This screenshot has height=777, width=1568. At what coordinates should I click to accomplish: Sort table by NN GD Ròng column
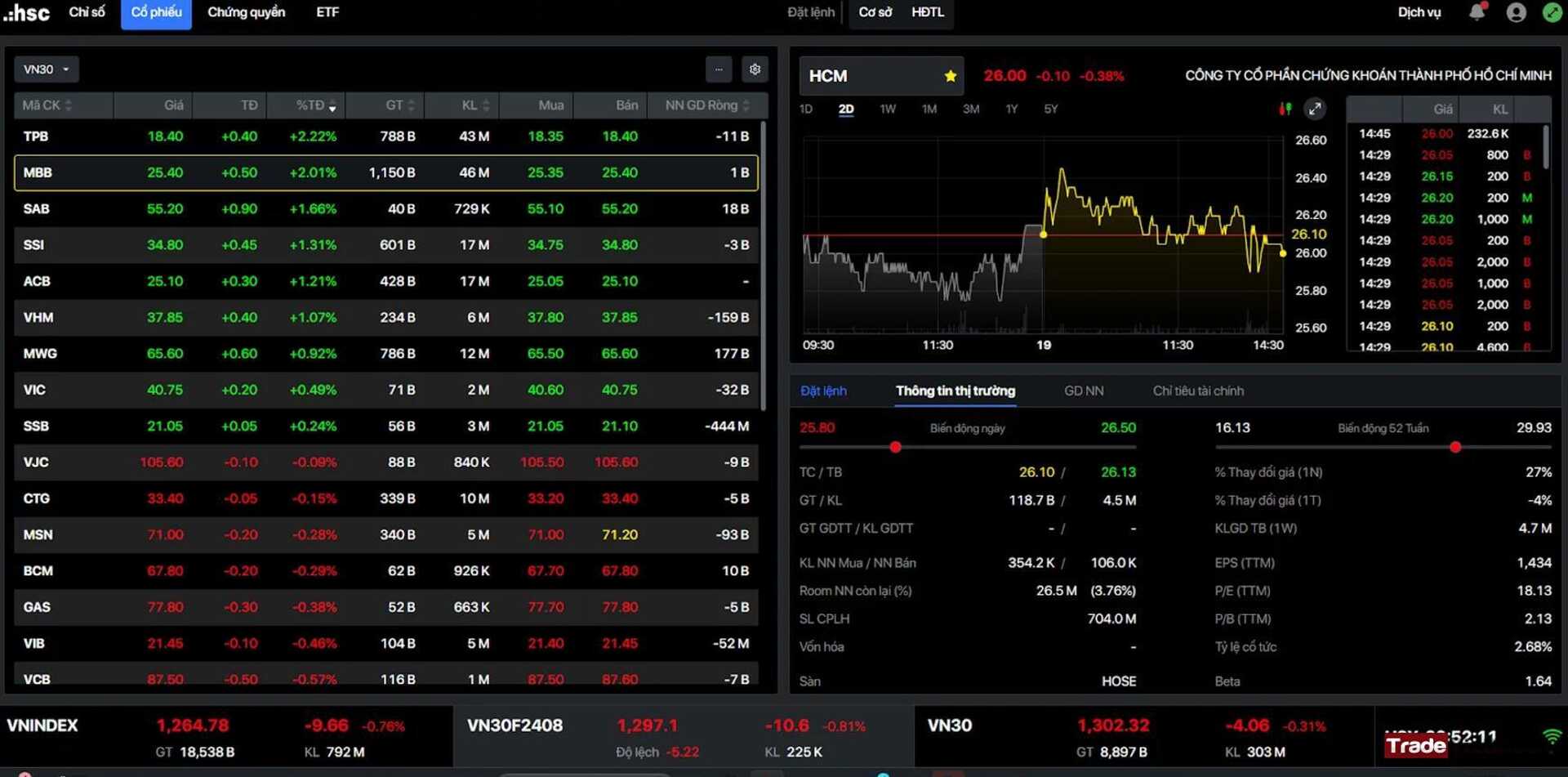point(707,105)
